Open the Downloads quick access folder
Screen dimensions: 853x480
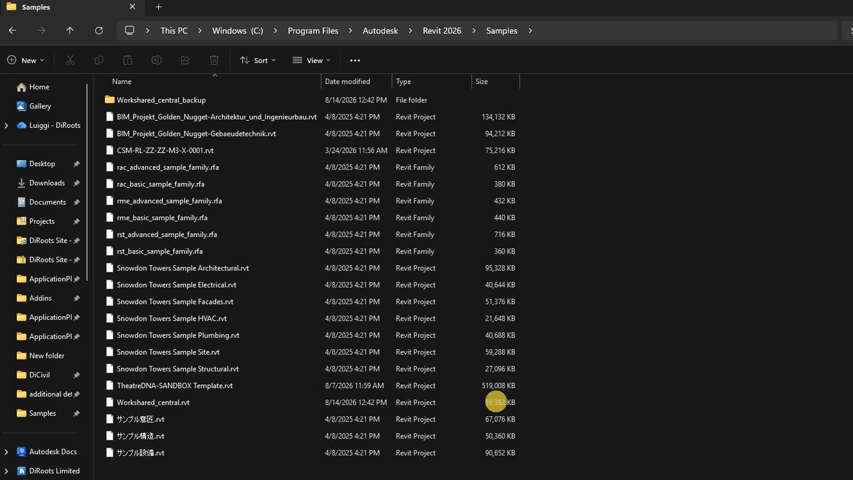click(47, 183)
